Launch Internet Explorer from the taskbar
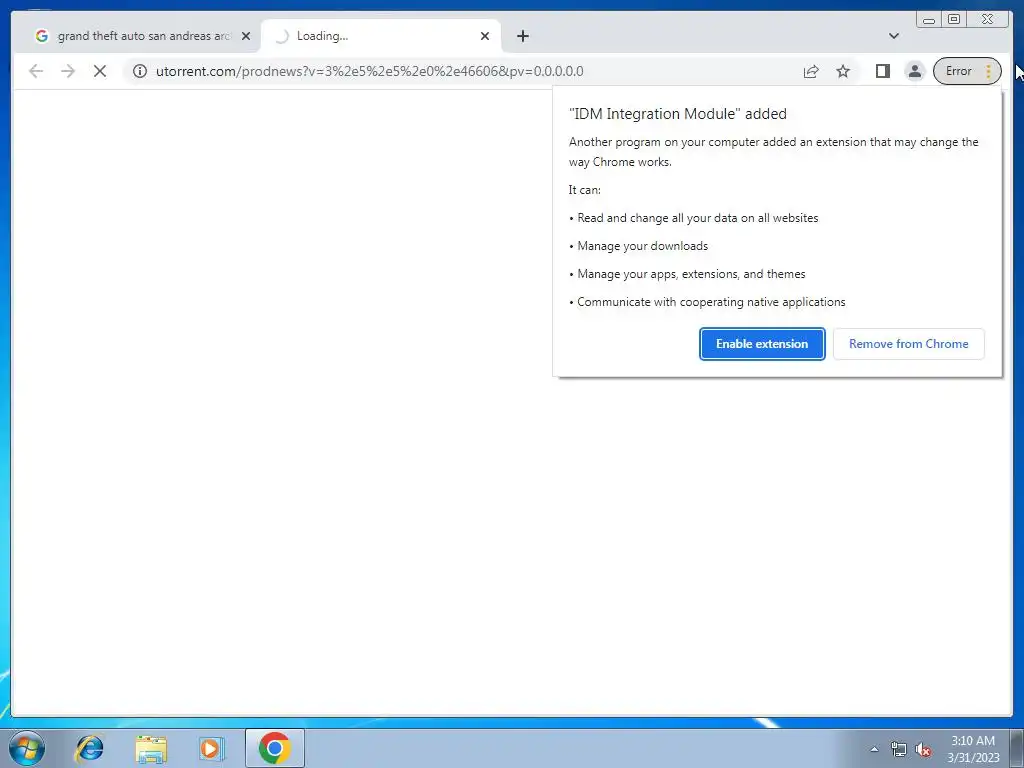The height and width of the screenshot is (768, 1024). pyautogui.click(x=89, y=748)
